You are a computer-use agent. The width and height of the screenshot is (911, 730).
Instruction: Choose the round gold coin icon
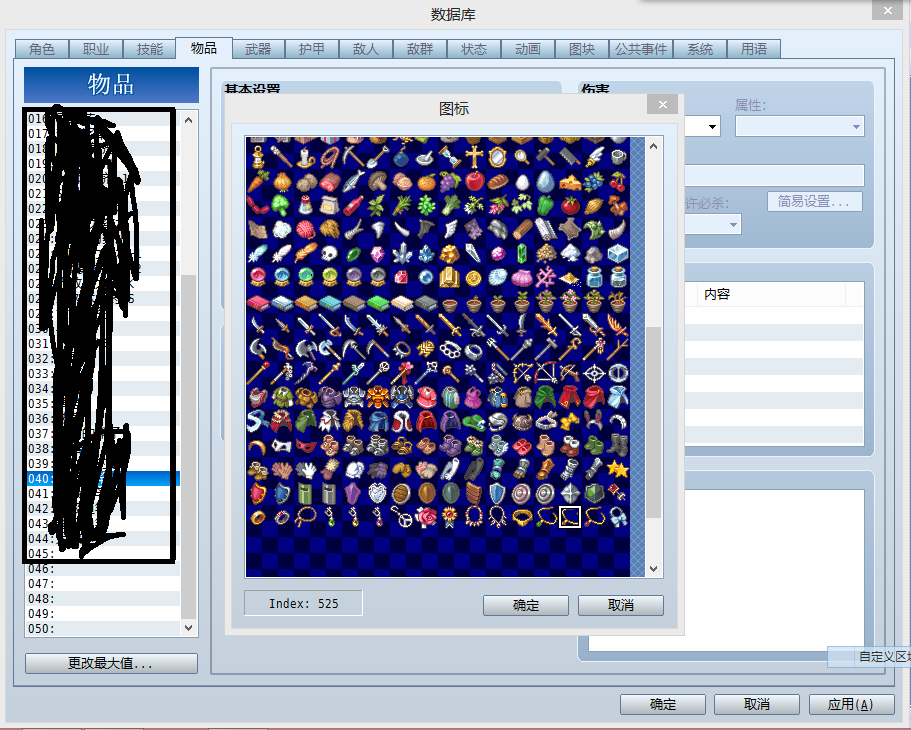(474, 278)
